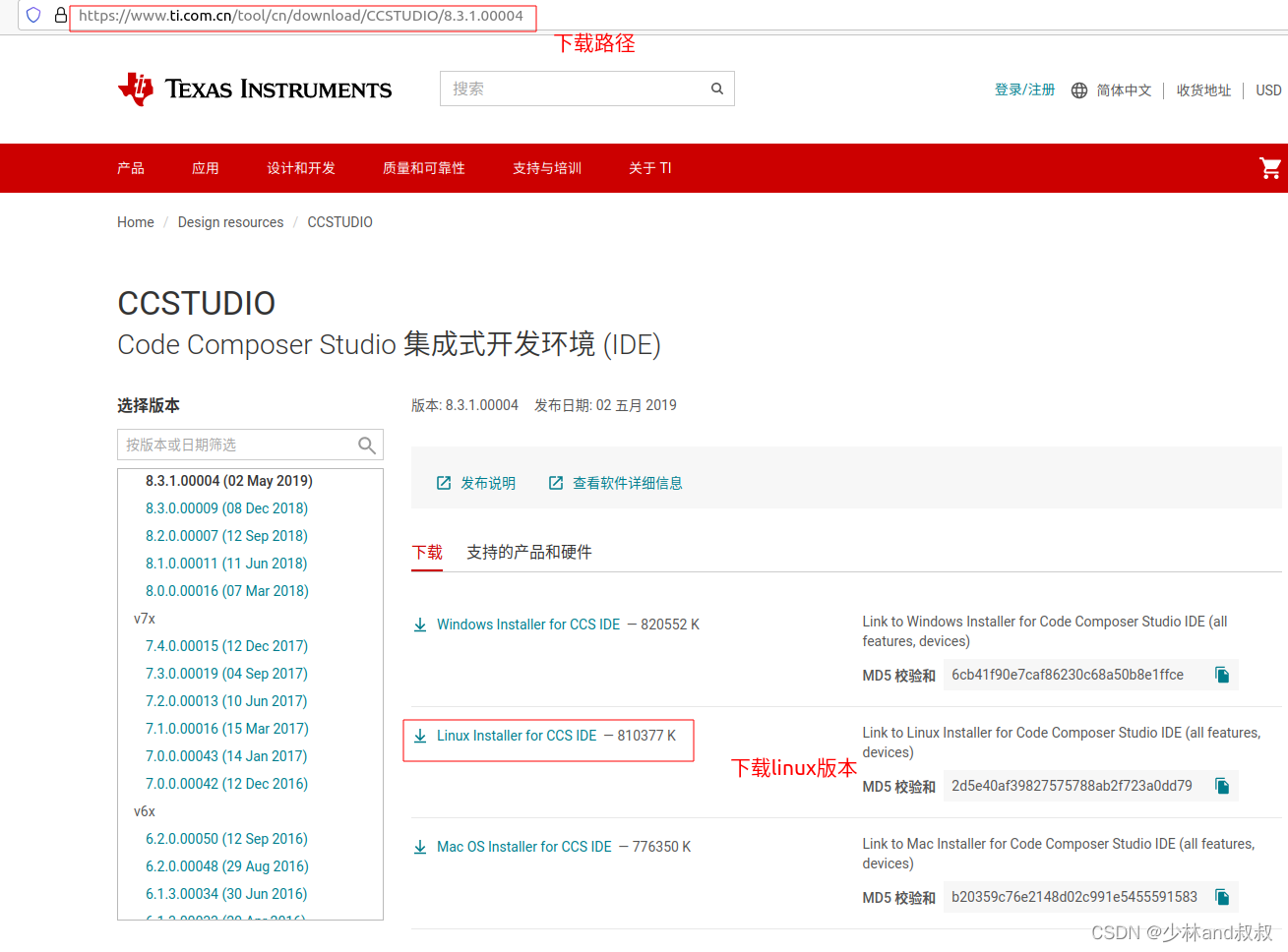Copy the Windows installer MD5 checksum
Viewport: 1288px width, 952px height.
point(1222,675)
